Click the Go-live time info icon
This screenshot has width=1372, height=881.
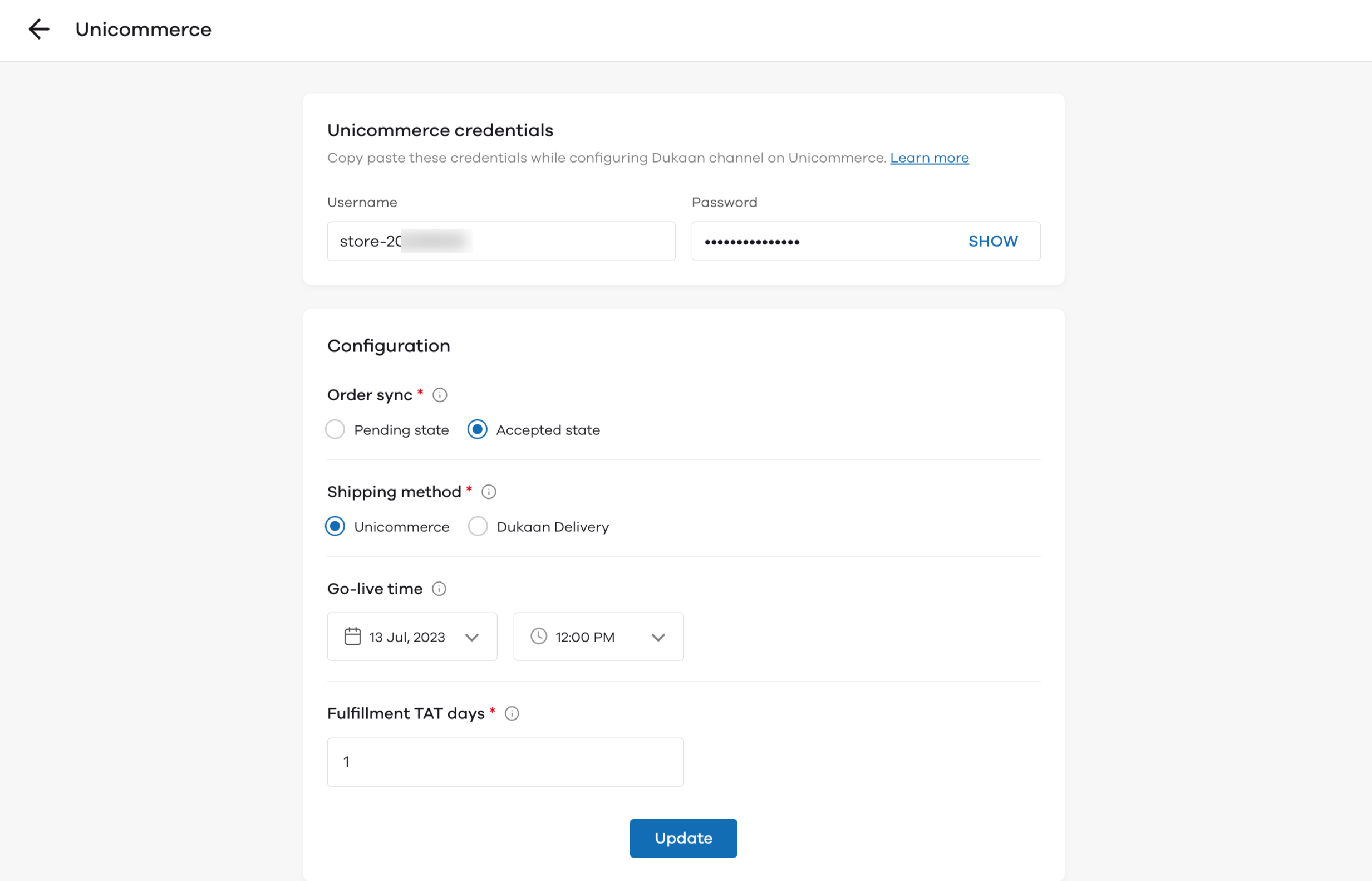pos(439,589)
